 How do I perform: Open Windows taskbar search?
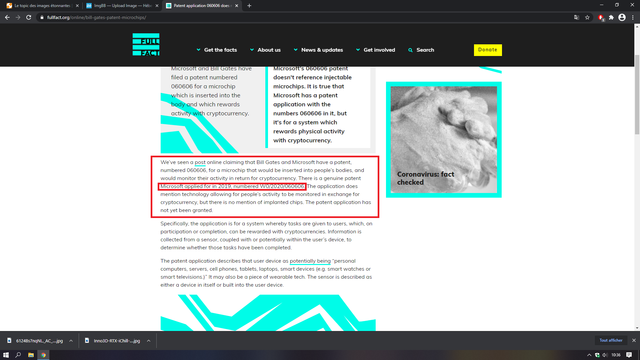18,355
